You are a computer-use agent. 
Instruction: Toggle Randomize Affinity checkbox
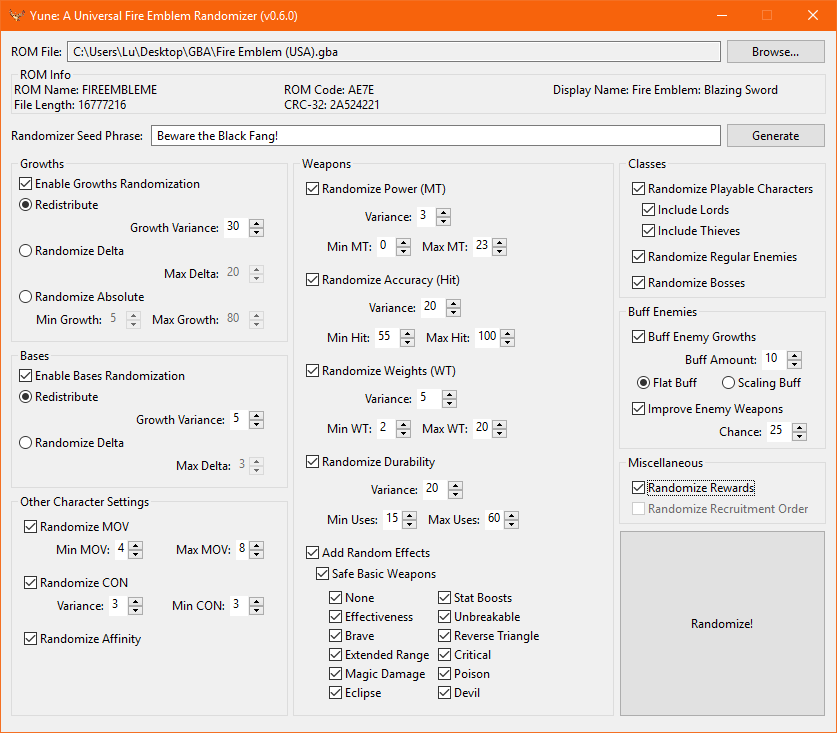coord(30,639)
